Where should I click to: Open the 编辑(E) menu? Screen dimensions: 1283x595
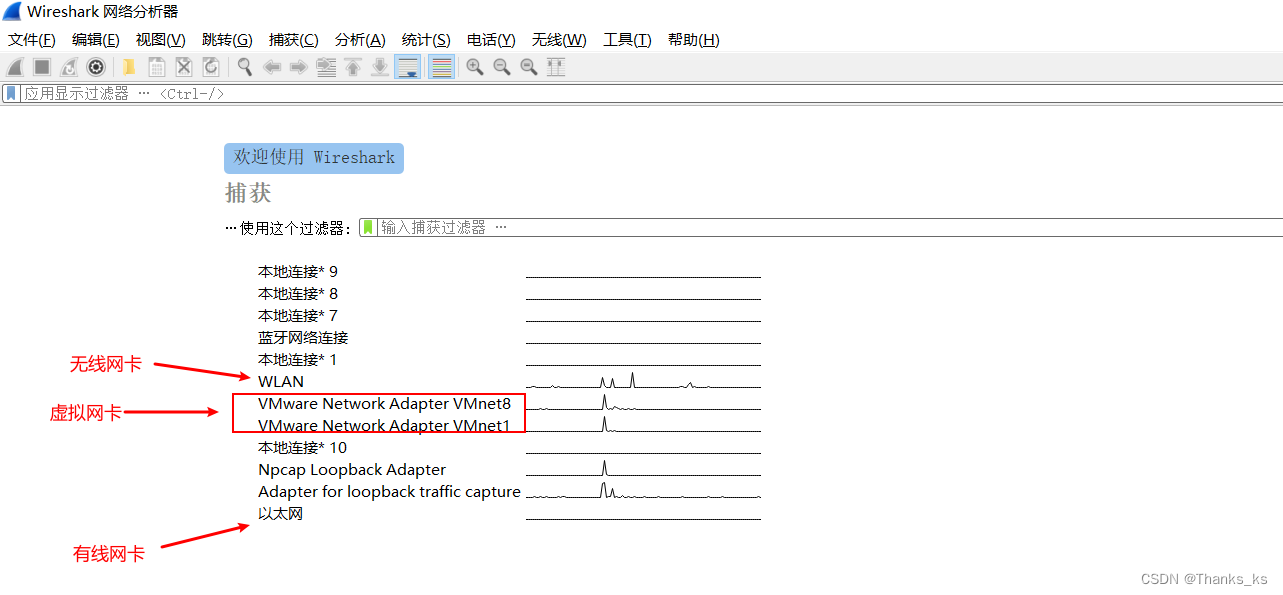tap(96, 40)
